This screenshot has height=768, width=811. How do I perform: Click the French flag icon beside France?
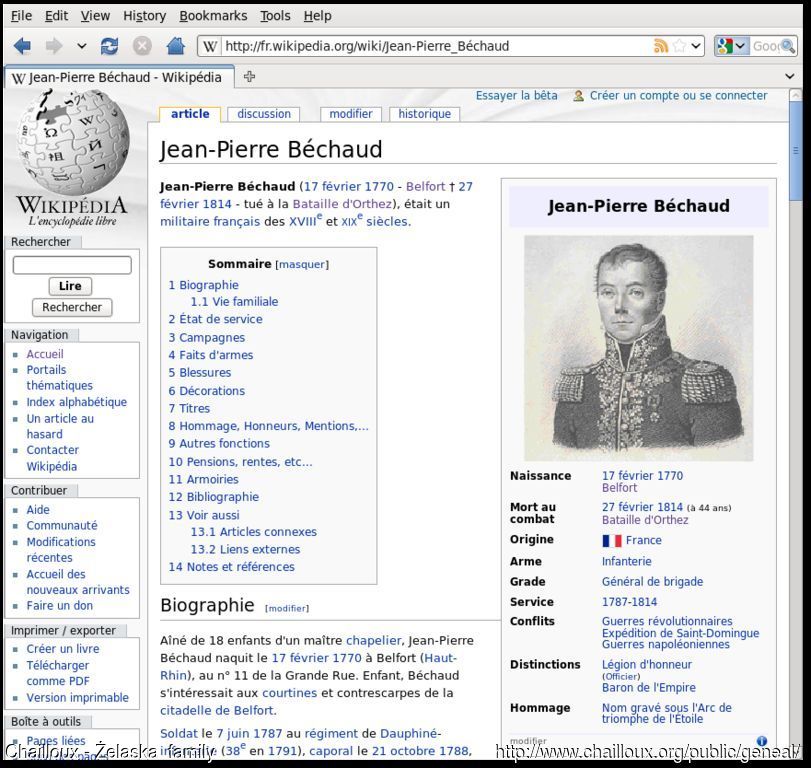611,541
